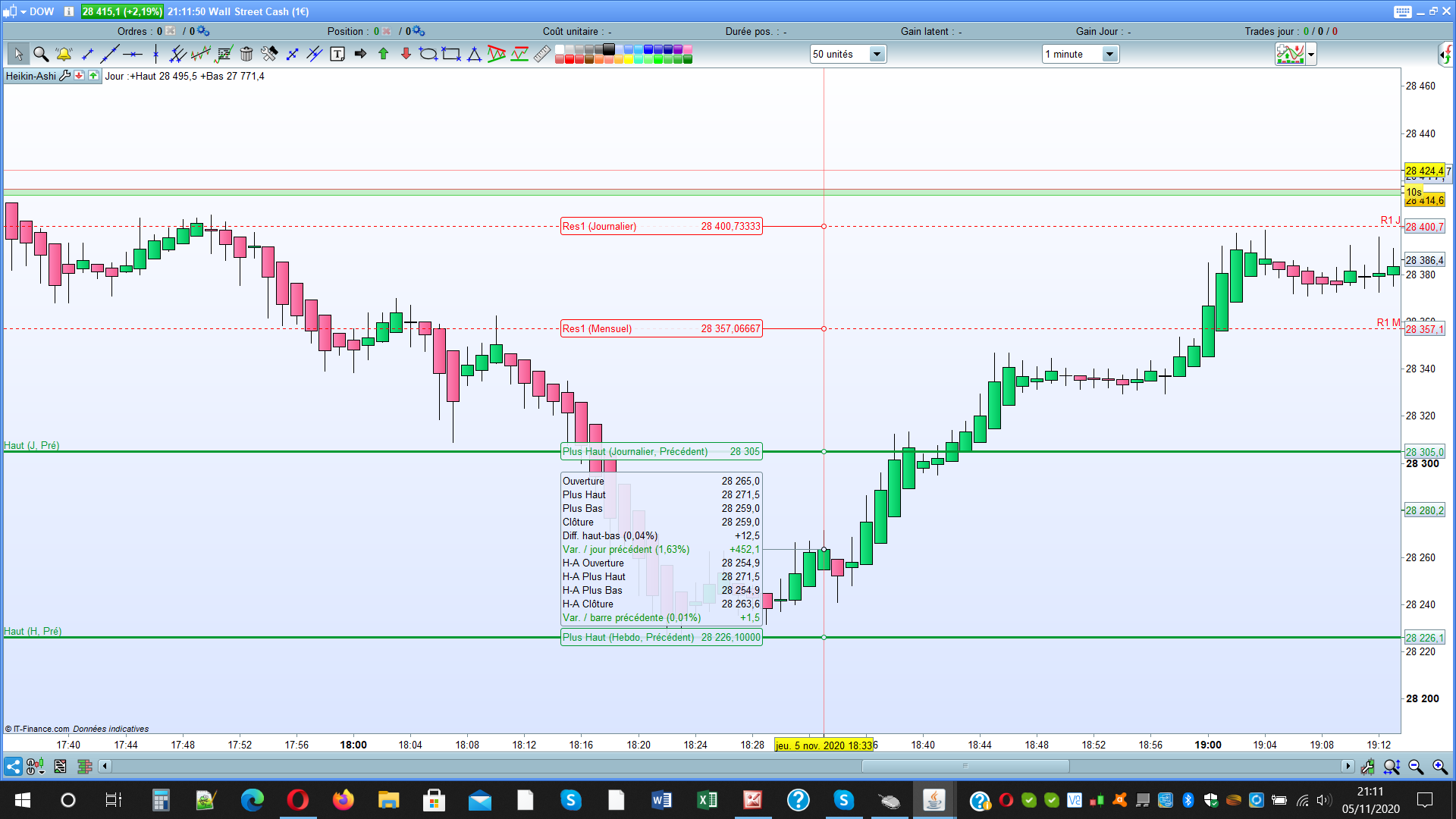Click the Heikin-Ashi price label
The image size is (1456, 819).
pyautogui.click(x=31, y=76)
